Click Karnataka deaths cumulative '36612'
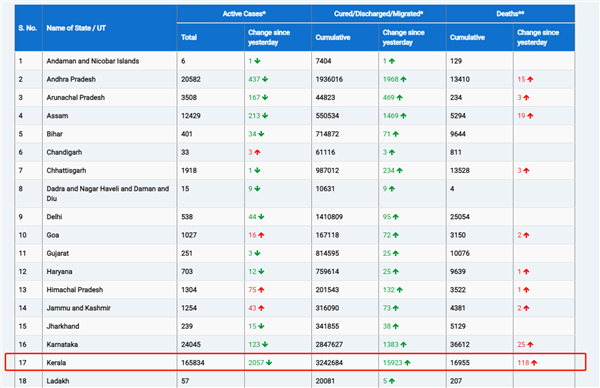The image size is (600, 388). pyautogui.click(x=460, y=345)
